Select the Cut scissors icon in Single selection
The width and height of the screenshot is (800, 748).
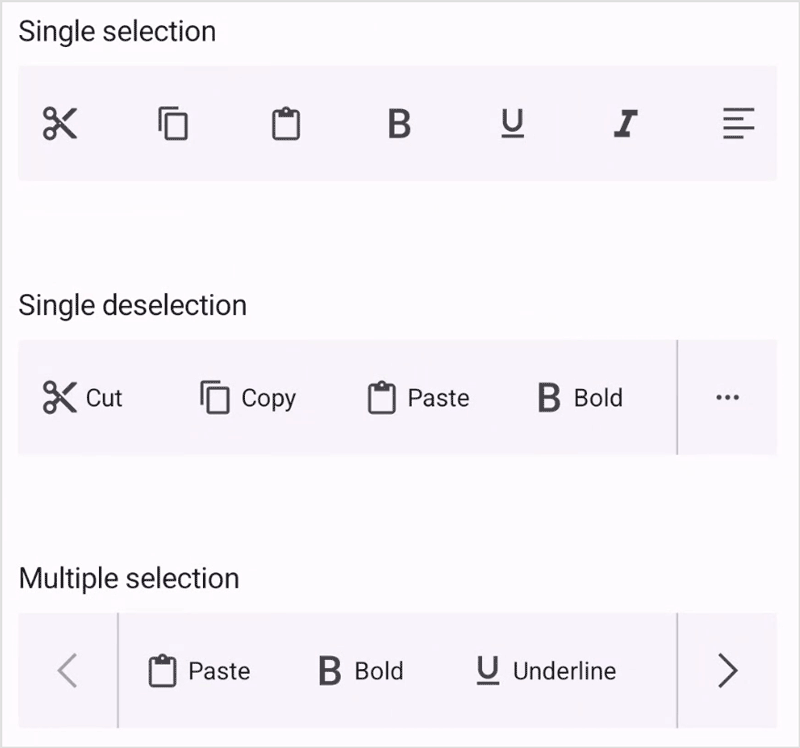pos(60,124)
